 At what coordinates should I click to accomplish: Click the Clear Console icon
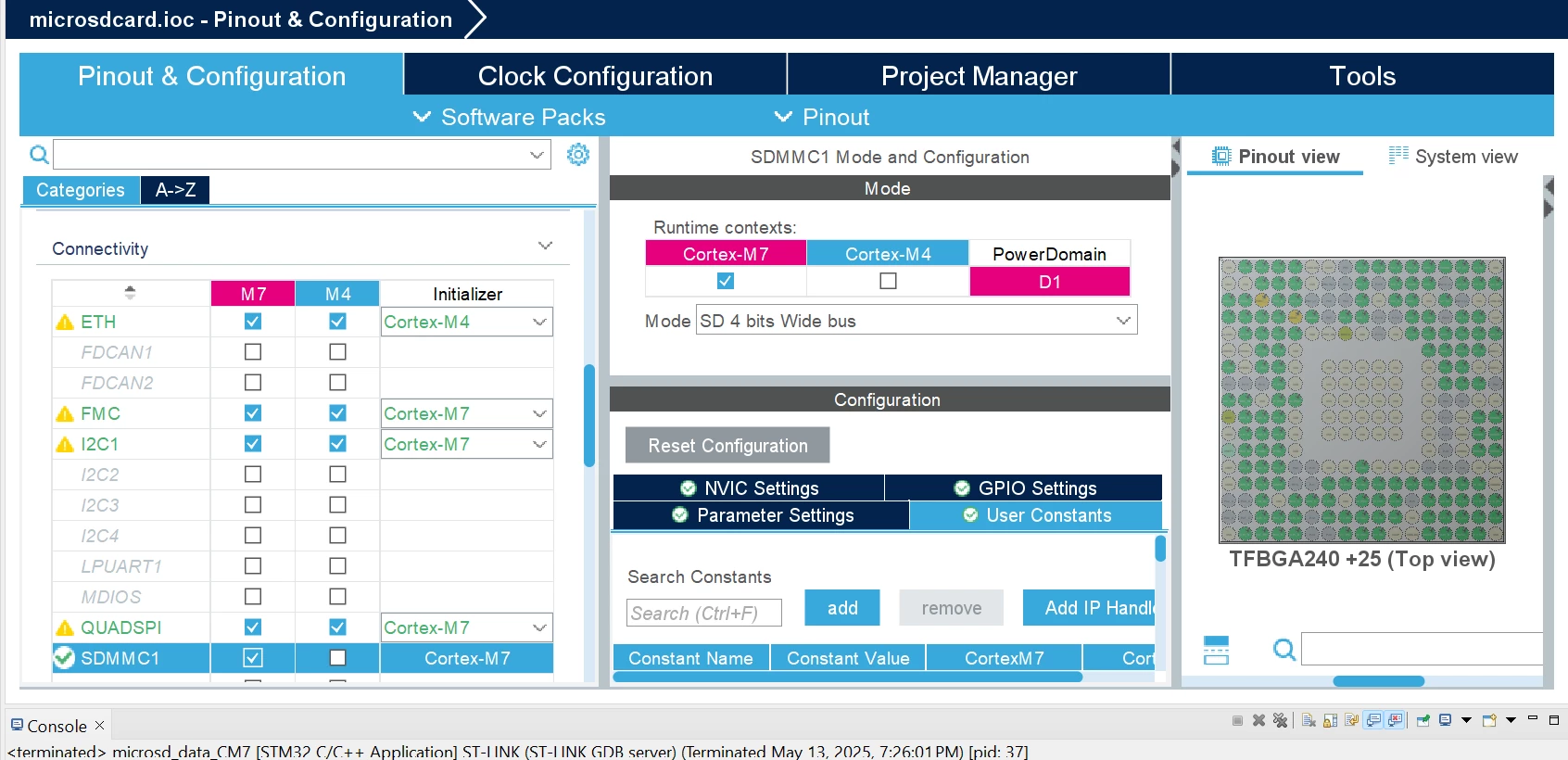click(x=1309, y=720)
